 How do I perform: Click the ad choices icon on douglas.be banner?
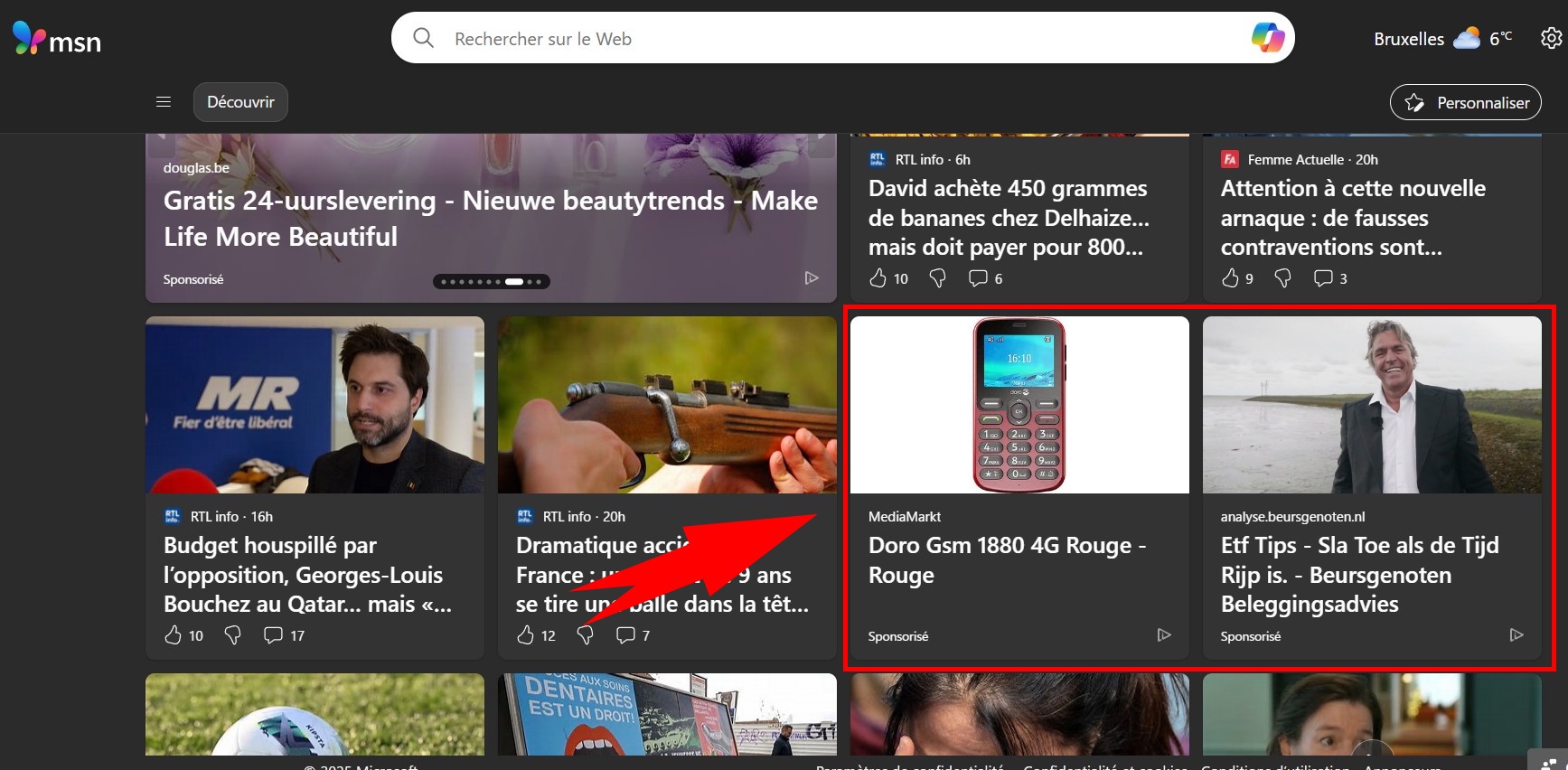812,278
